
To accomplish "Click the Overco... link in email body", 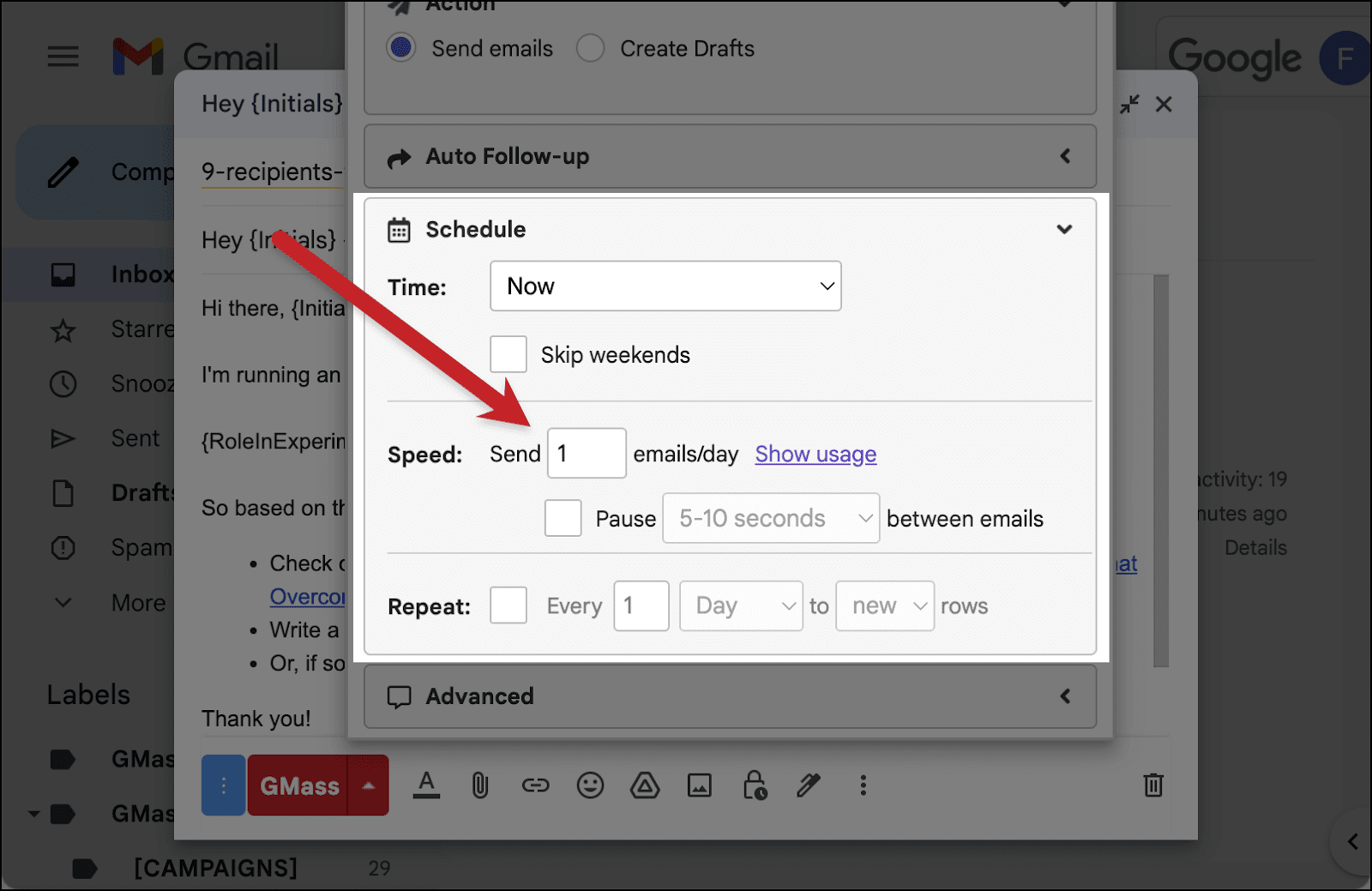I will pos(307,596).
